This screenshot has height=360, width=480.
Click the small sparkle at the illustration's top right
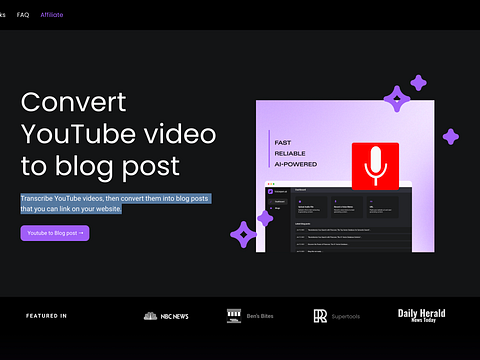tap(418, 83)
